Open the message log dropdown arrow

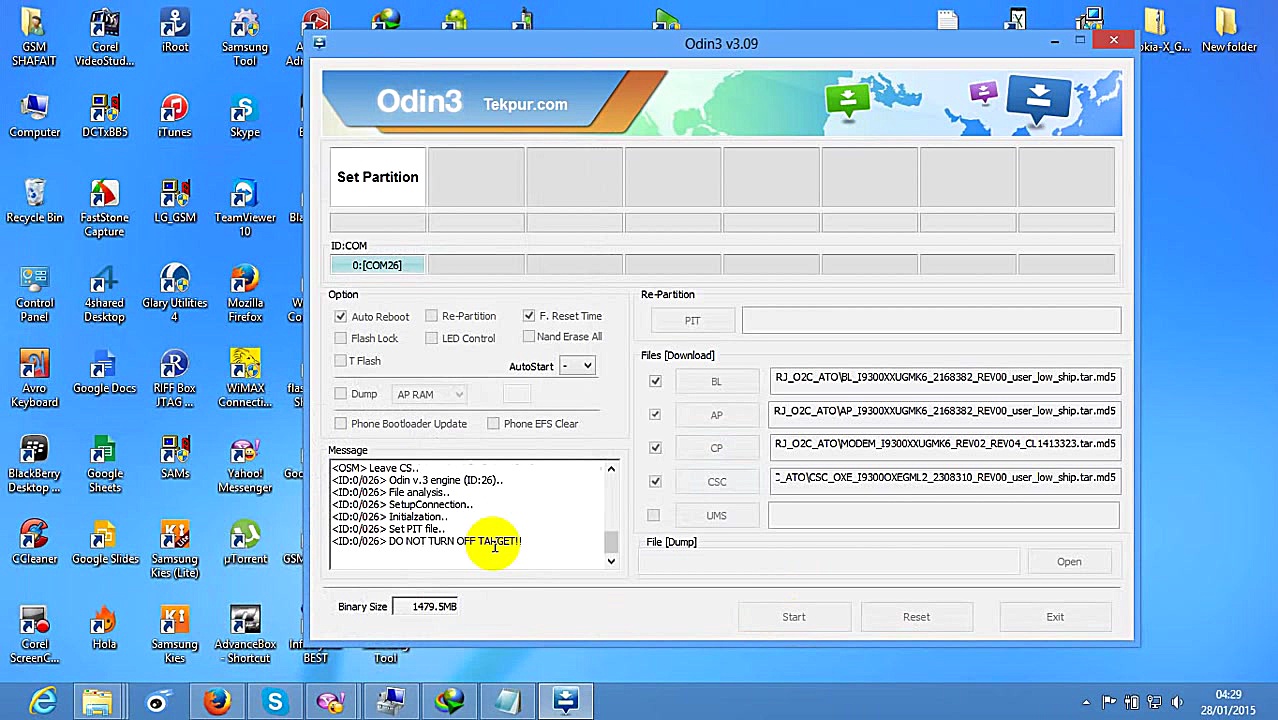pos(610,561)
